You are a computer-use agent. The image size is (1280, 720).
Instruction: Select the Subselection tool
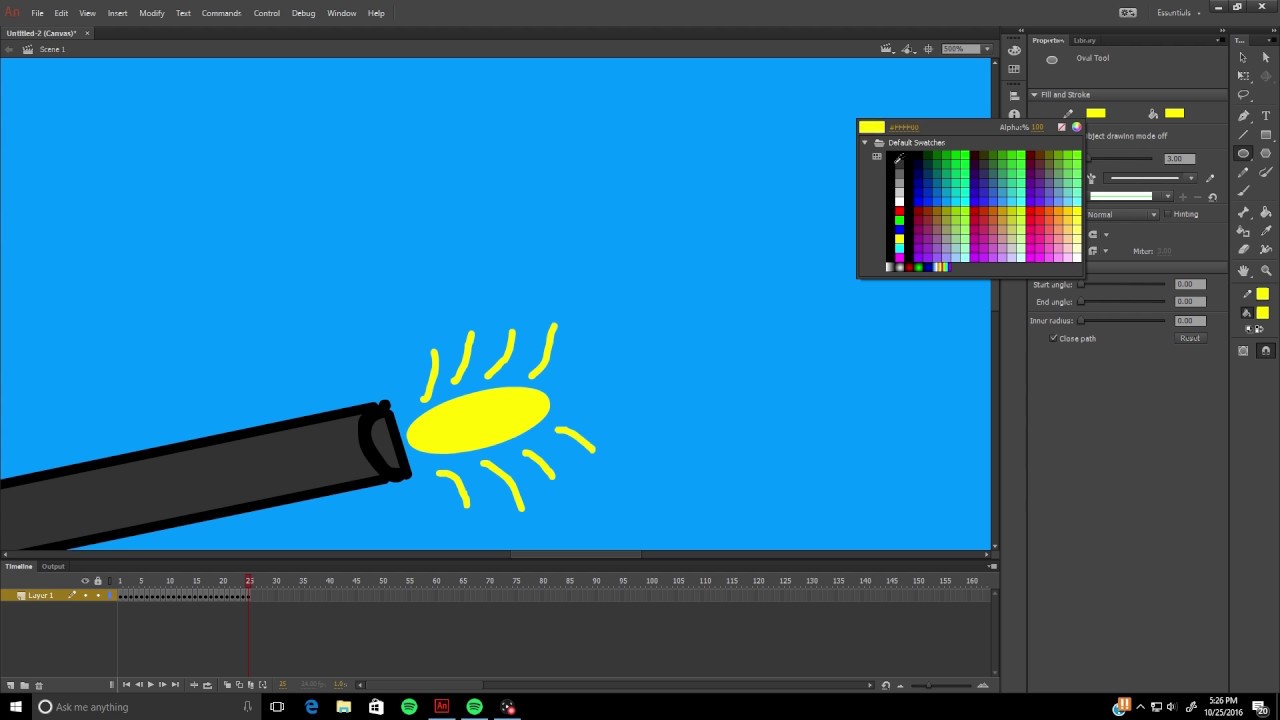1266,58
